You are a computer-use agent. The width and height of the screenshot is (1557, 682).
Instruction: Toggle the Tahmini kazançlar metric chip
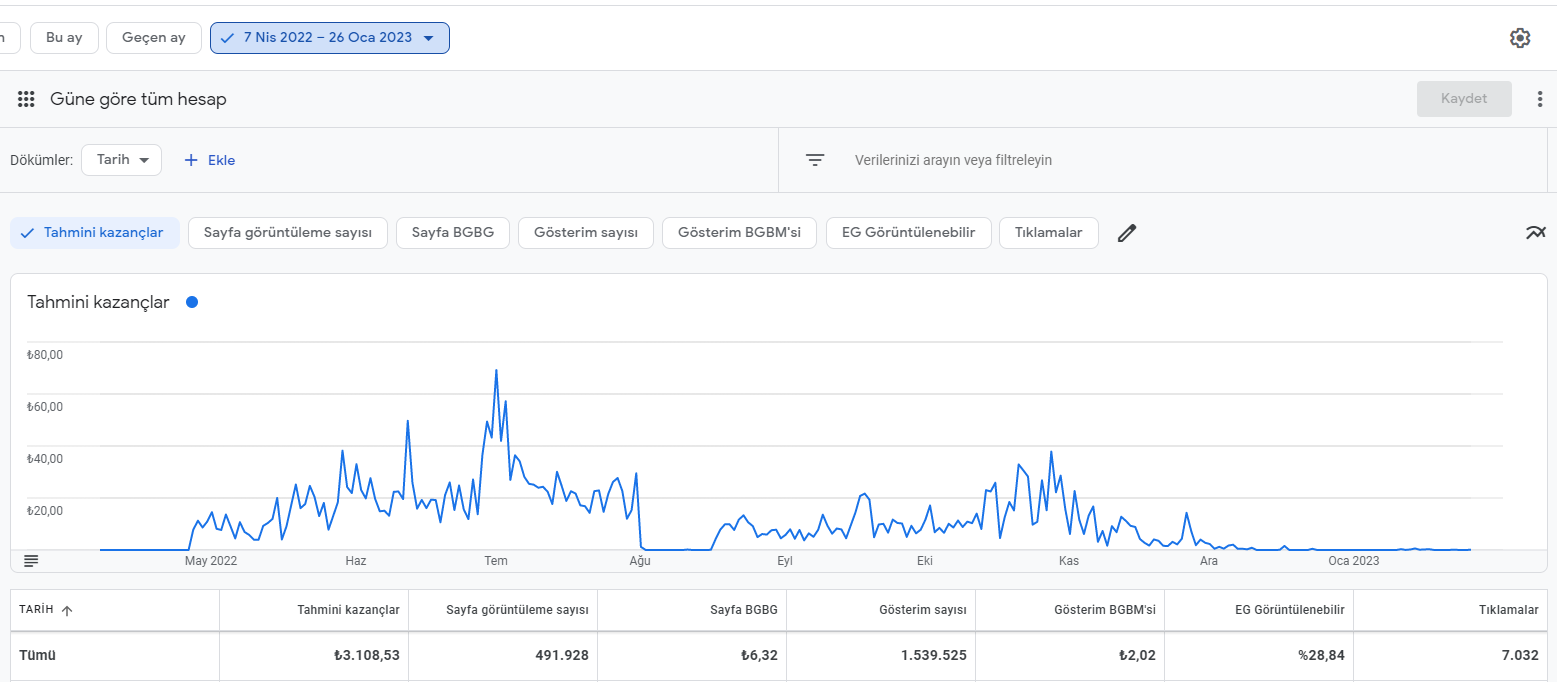pyautogui.click(x=95, y=233)
